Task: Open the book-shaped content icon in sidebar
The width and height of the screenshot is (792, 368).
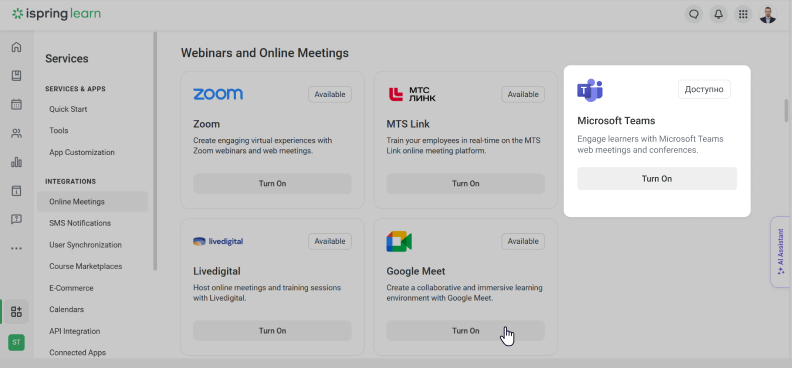Action: coord(17,76)
